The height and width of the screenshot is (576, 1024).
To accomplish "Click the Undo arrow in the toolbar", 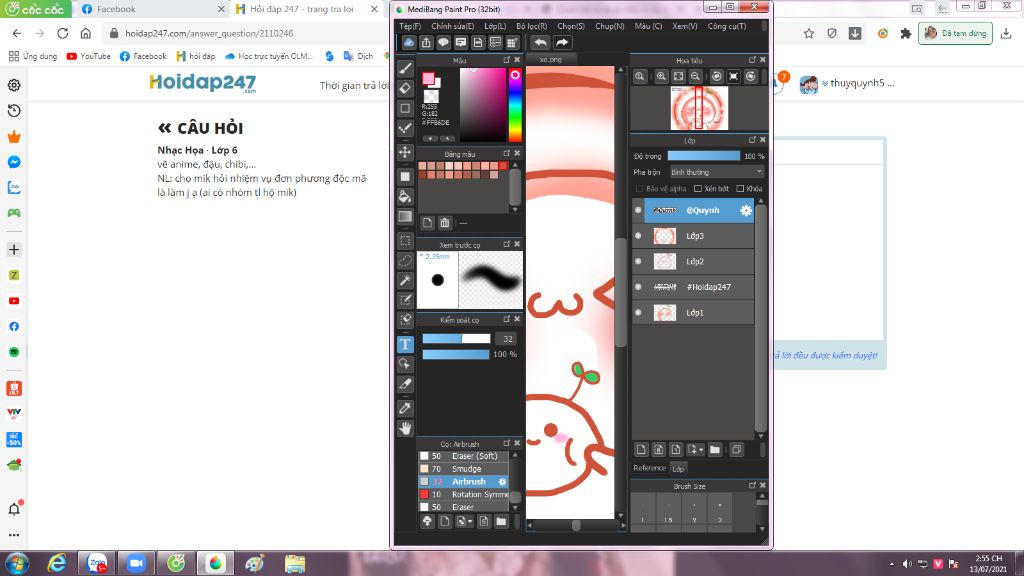I will tap(540, 42).
